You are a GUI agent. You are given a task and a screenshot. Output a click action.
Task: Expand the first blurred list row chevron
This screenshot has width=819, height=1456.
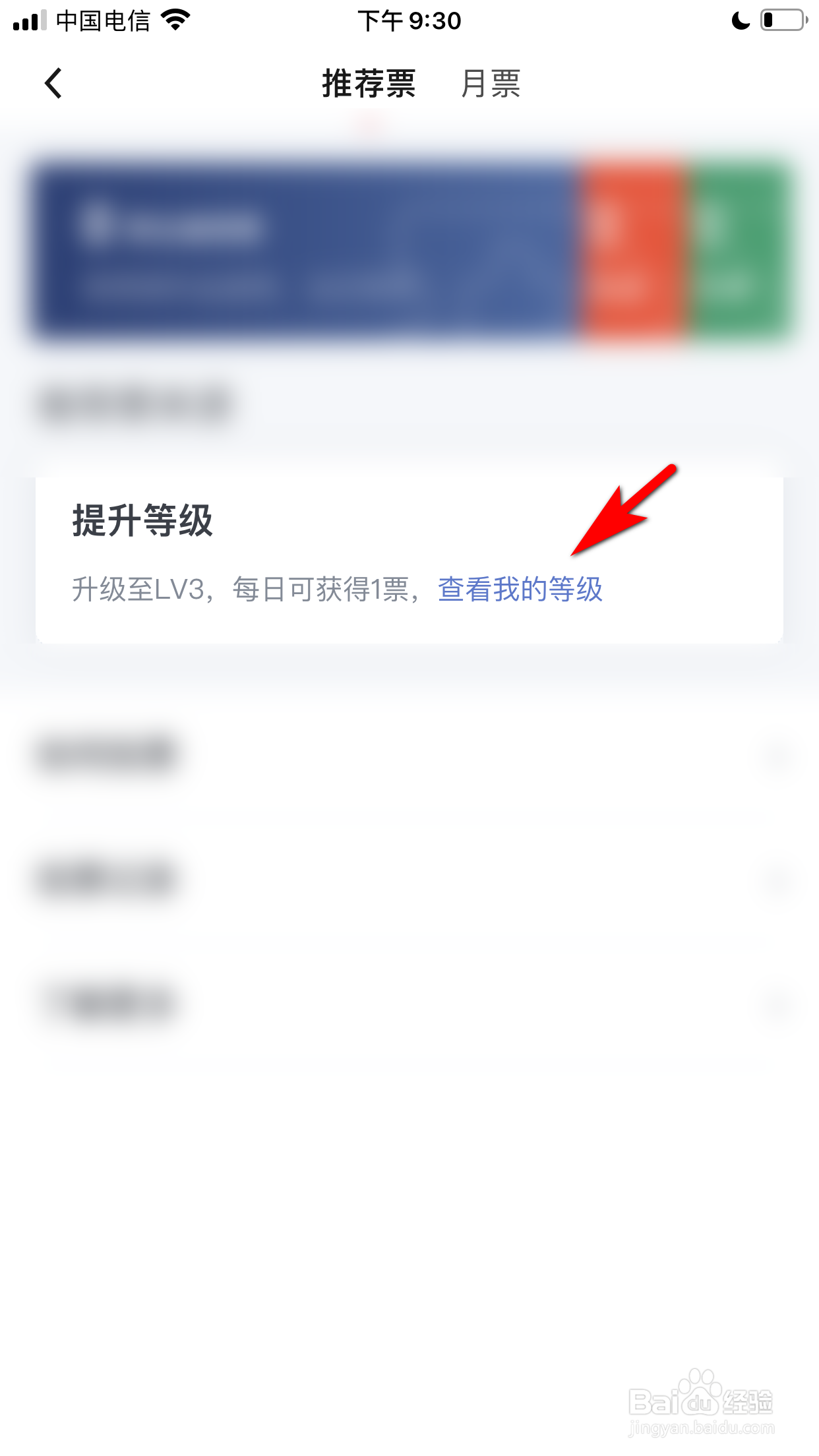tap(777, 756)
